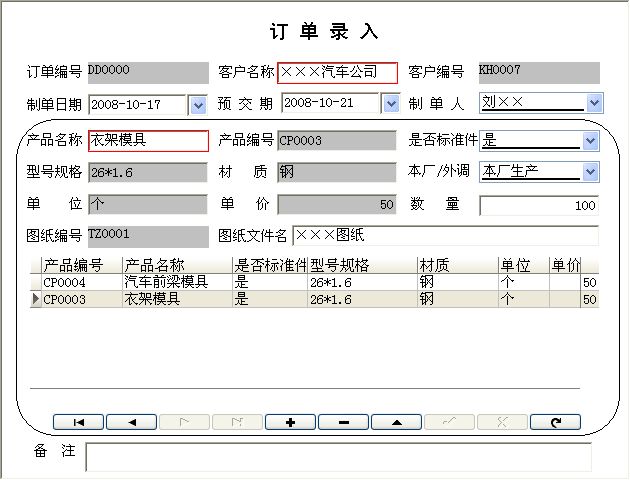Click the 单价 field showing 50
The width and height of the screenshot is (630, 480).
[x=337, y=204]
